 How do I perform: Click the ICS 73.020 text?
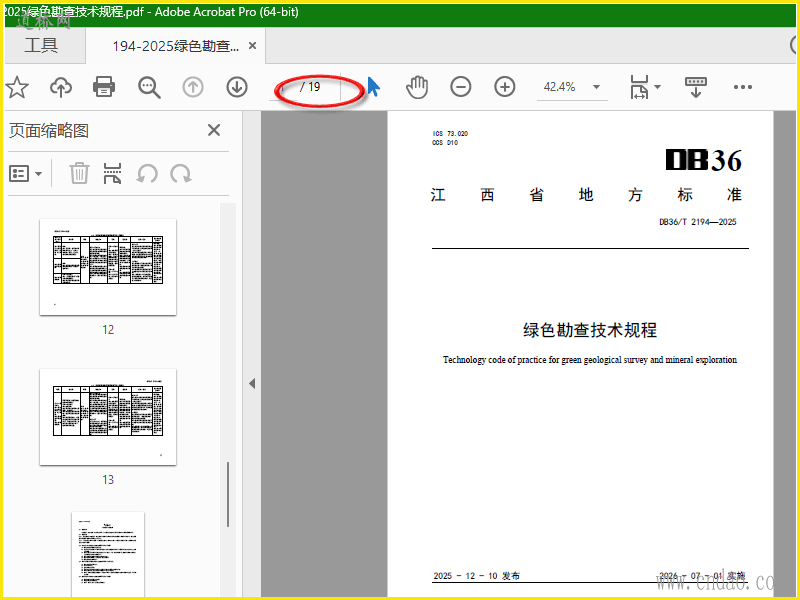pyautogui.click(x=450, y=134)
